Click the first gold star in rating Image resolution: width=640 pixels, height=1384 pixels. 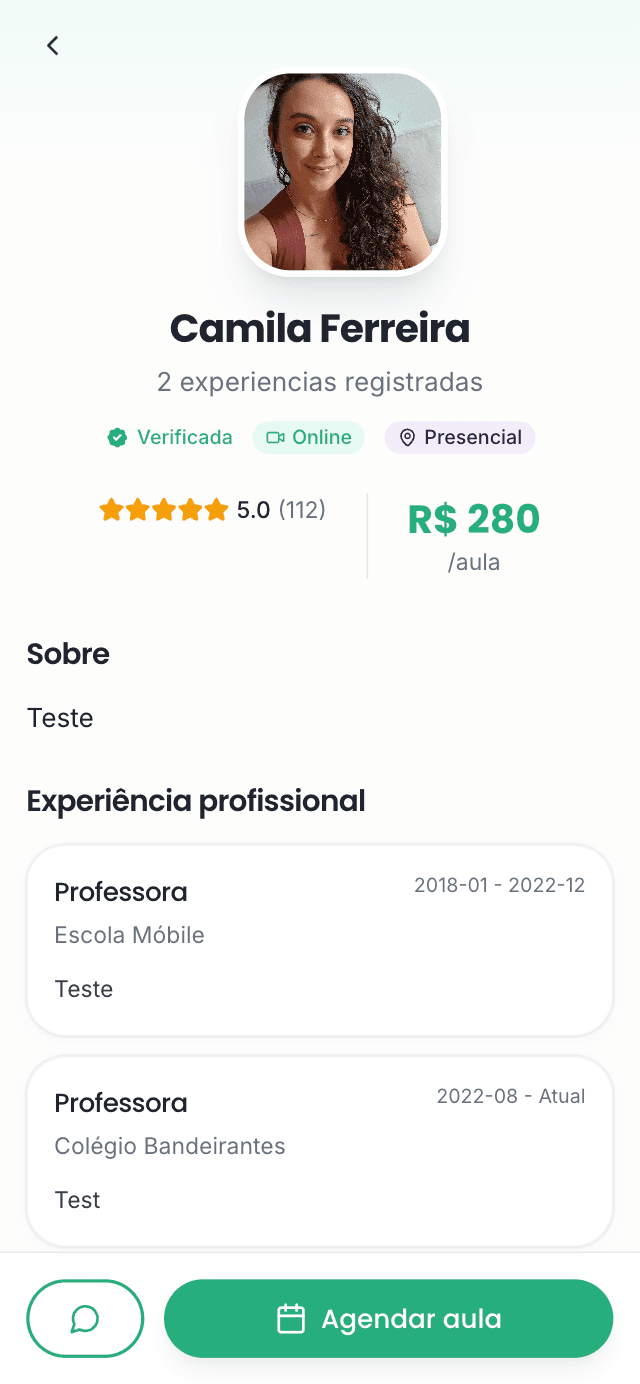pyautogui.click(x=110, y=509)
